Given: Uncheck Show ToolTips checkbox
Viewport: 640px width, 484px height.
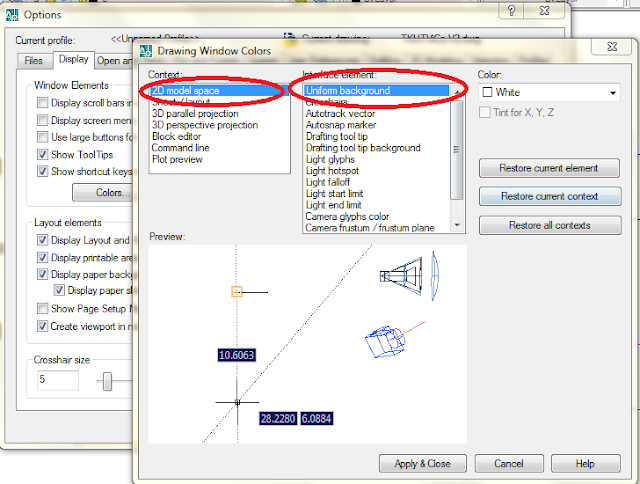Looking at the screenshot, I should (42, 154).
